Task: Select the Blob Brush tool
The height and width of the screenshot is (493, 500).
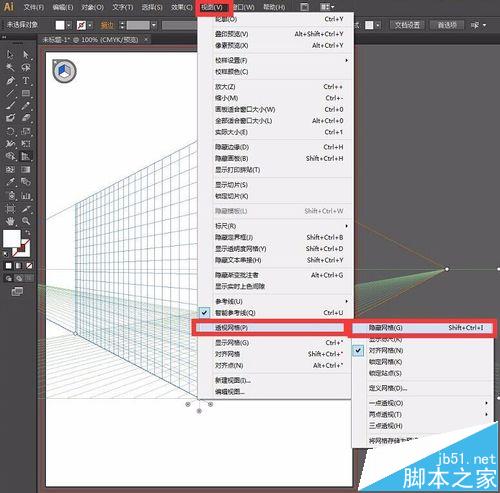Action: tap(10, 118)
